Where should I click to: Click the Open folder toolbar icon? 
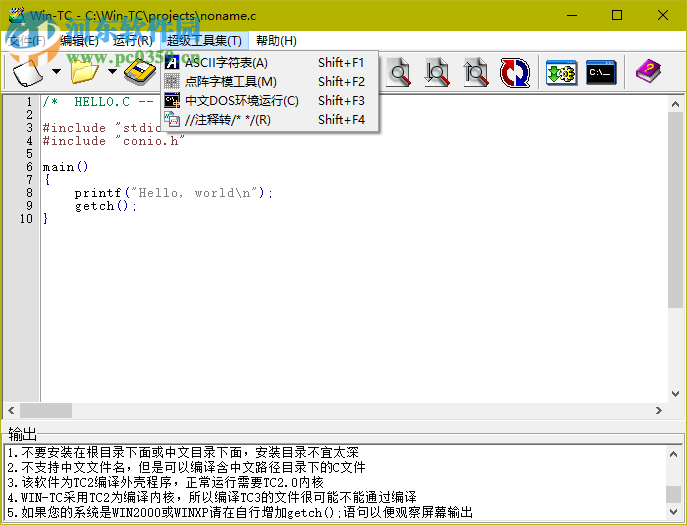point(84,72)
